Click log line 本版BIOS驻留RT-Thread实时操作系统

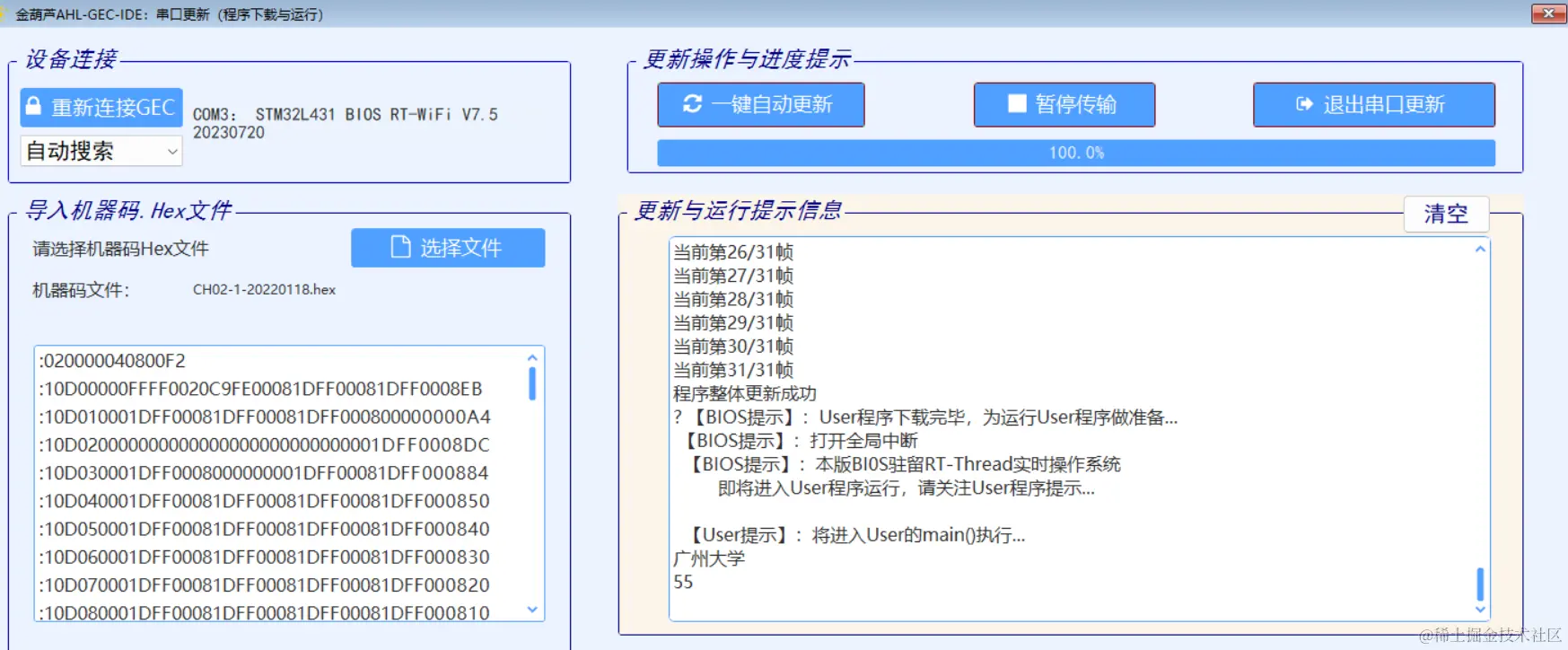904,464
